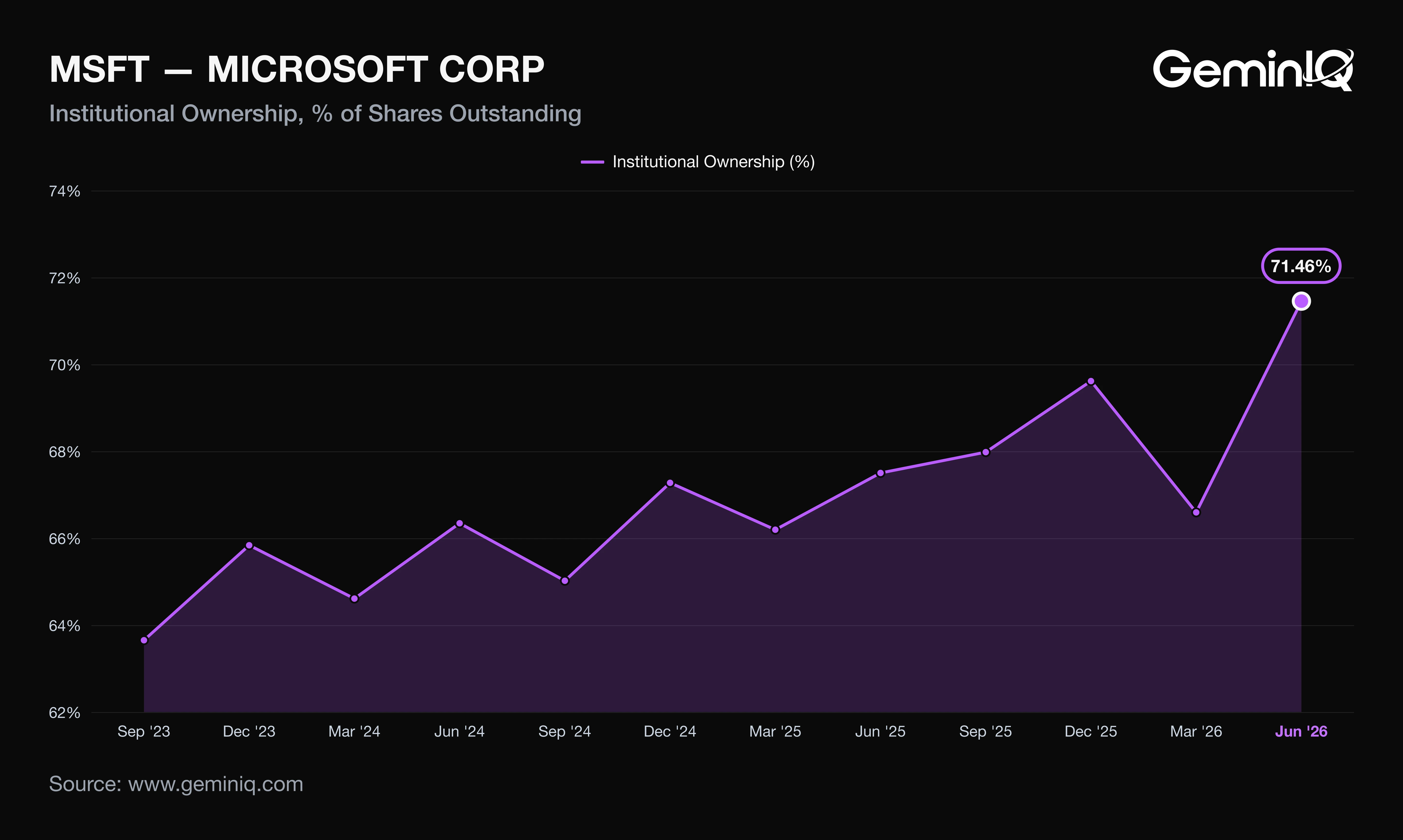Select the Dec '25 peak data point
Image resolution: width=1403 pixels, height=840 pixels.
pos(1091,382)
